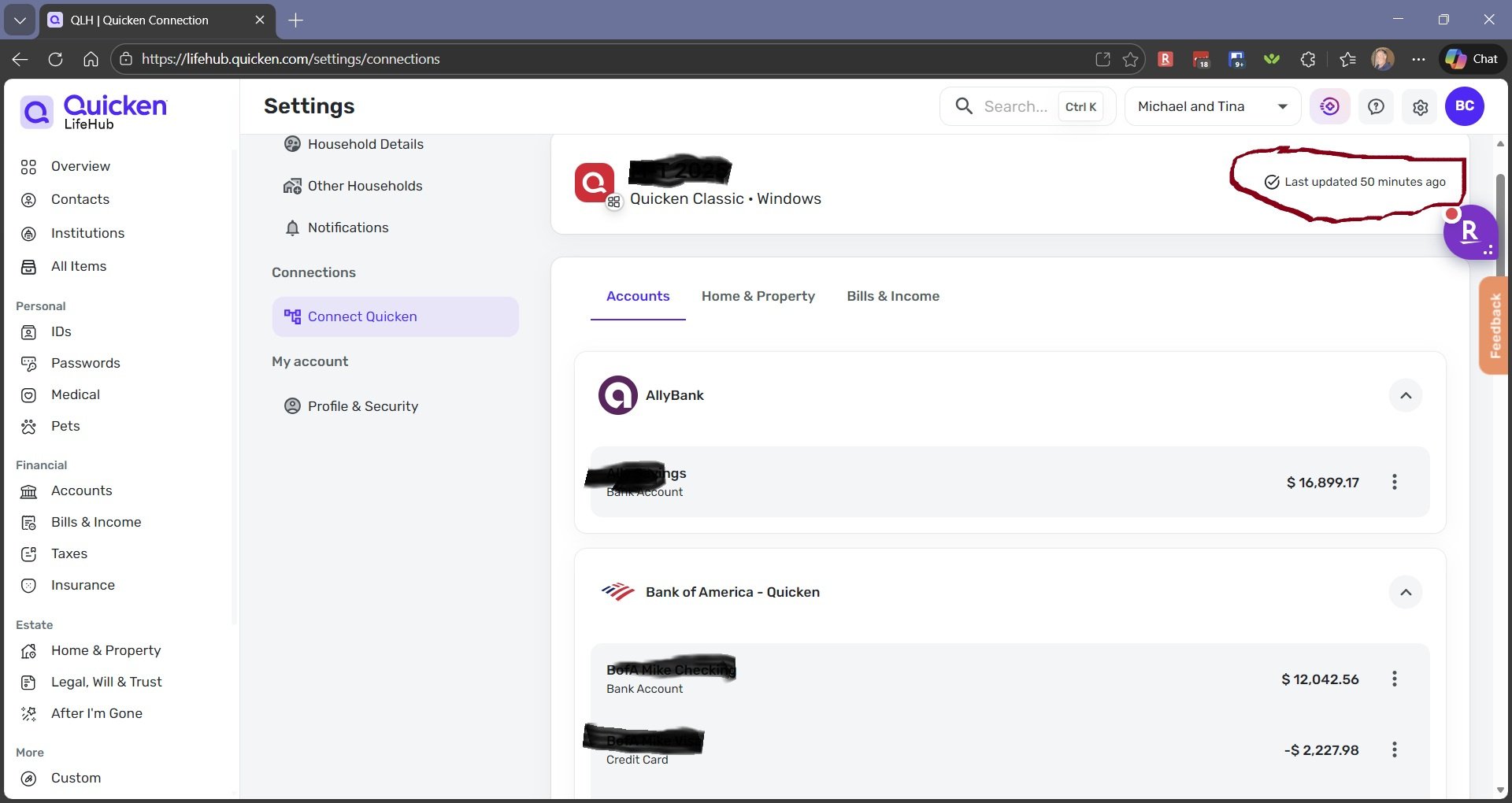Collapse the AllyBank account group
This screenshot has width=1512, height=803.
tap(1406, 396)
